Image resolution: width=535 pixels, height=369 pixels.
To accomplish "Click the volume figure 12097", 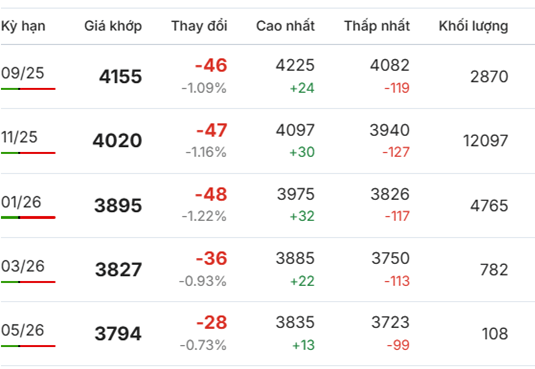I will point(486,141).
